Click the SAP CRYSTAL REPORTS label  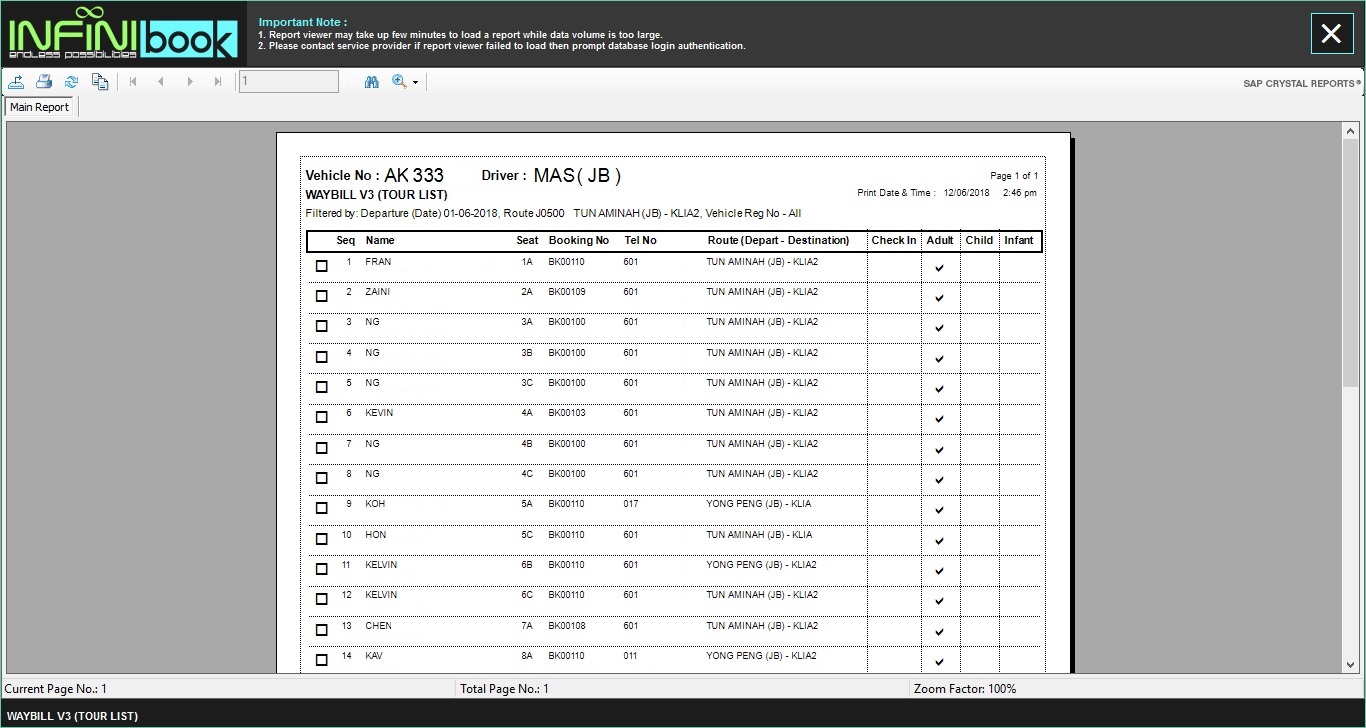click(x=1302, y=84)
